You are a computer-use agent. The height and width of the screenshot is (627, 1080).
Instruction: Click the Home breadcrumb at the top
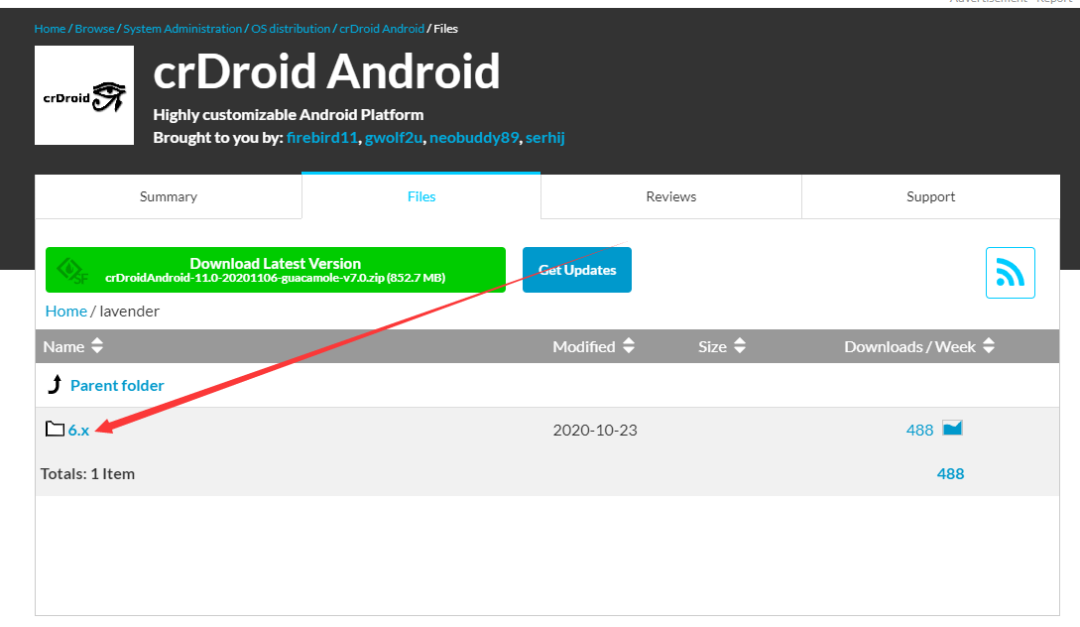pyautogui.click(x=50, y=28)
